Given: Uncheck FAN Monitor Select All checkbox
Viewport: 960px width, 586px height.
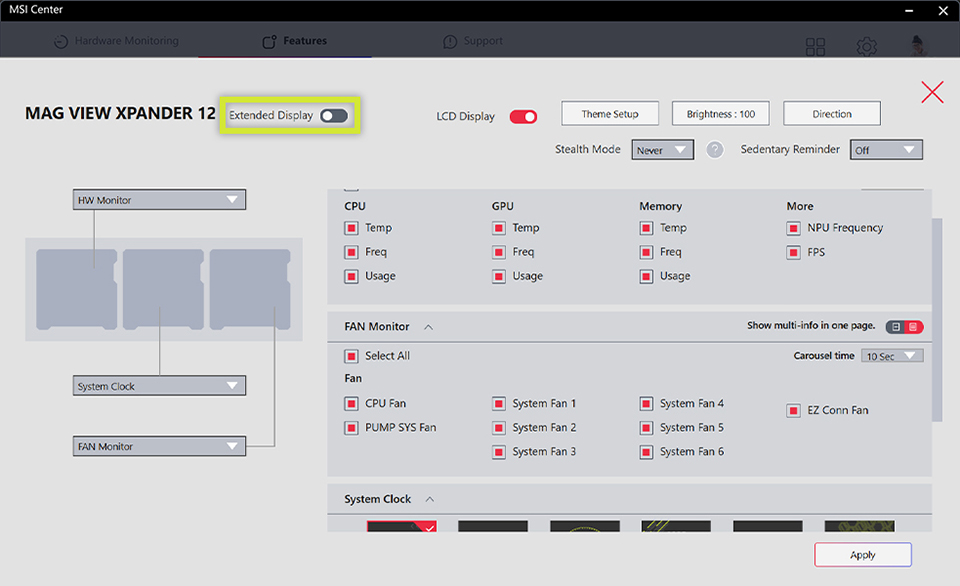Looking at the screenshot, I should 351,356.
